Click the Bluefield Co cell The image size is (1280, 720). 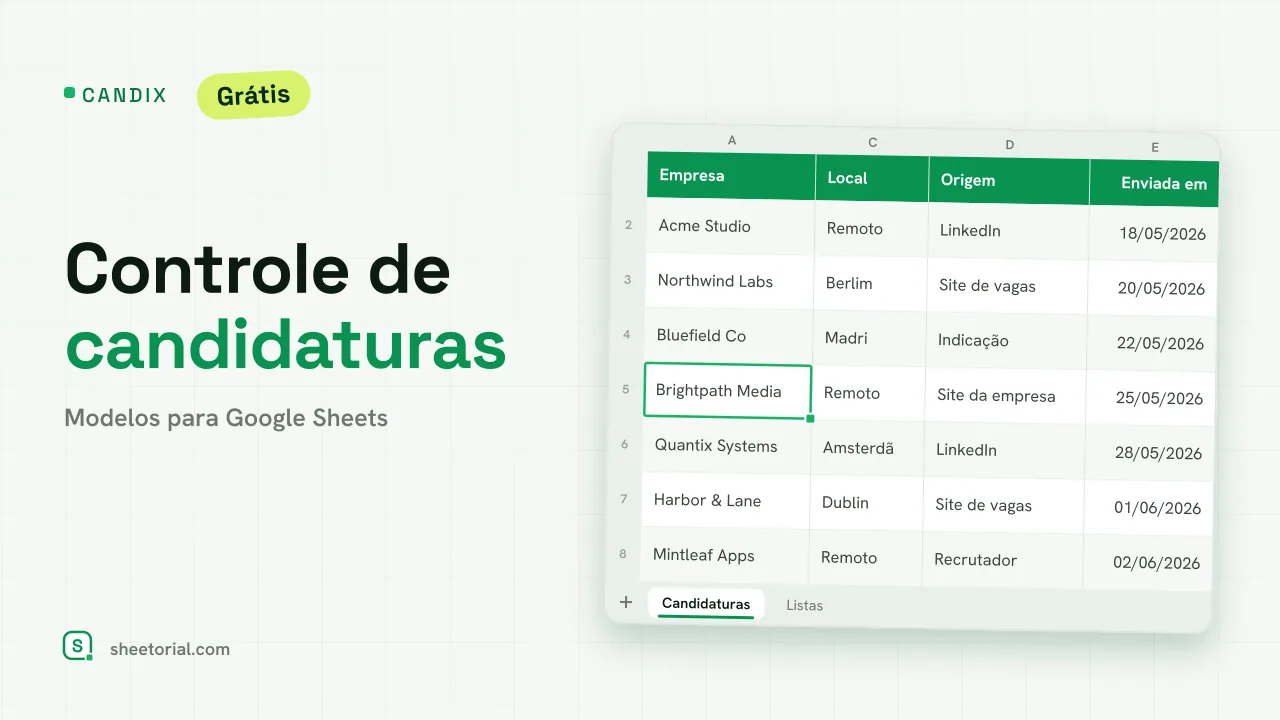click(x=728, y=337)
